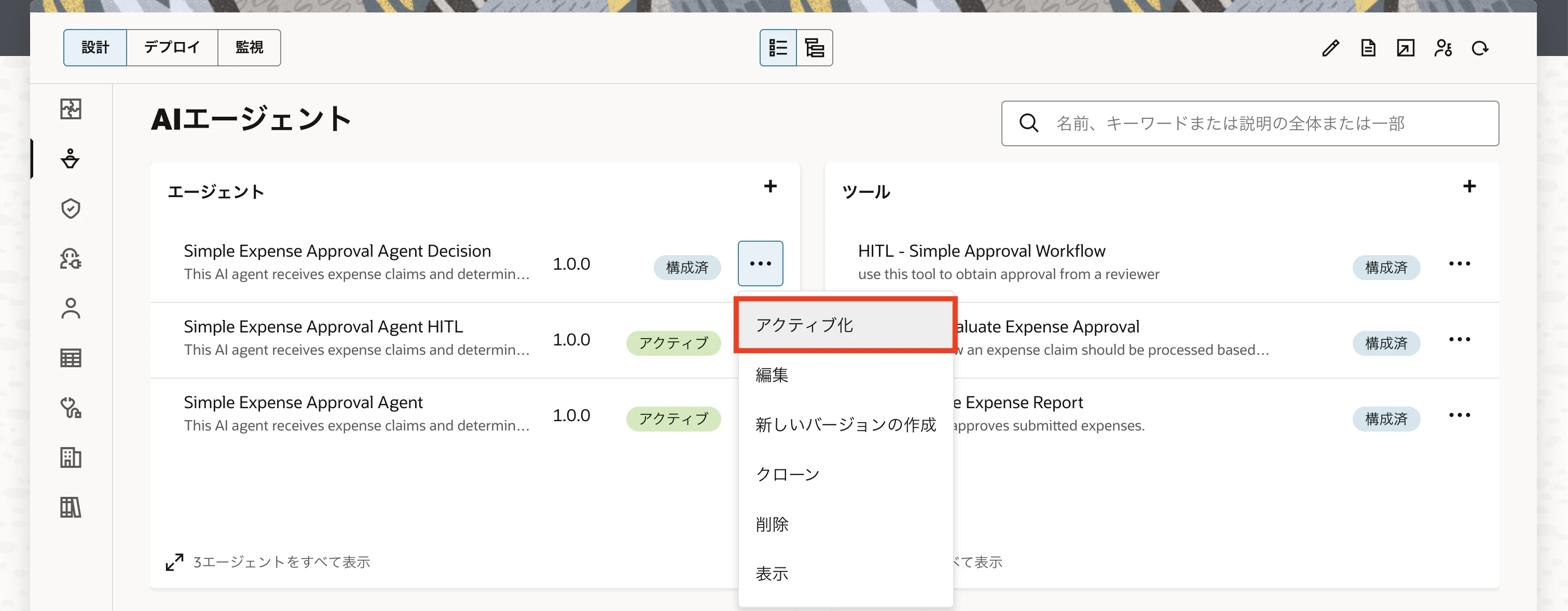
Task: Open the AI agent icon in sidebar
Action: pos(71,159)
